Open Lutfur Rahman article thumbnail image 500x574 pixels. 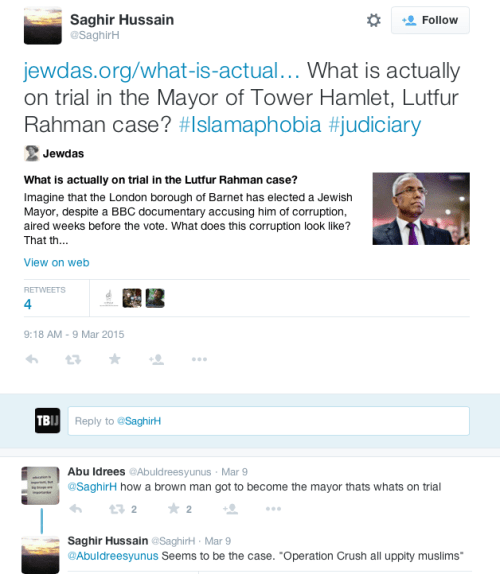pyautogui.click(x=421, y=209)
